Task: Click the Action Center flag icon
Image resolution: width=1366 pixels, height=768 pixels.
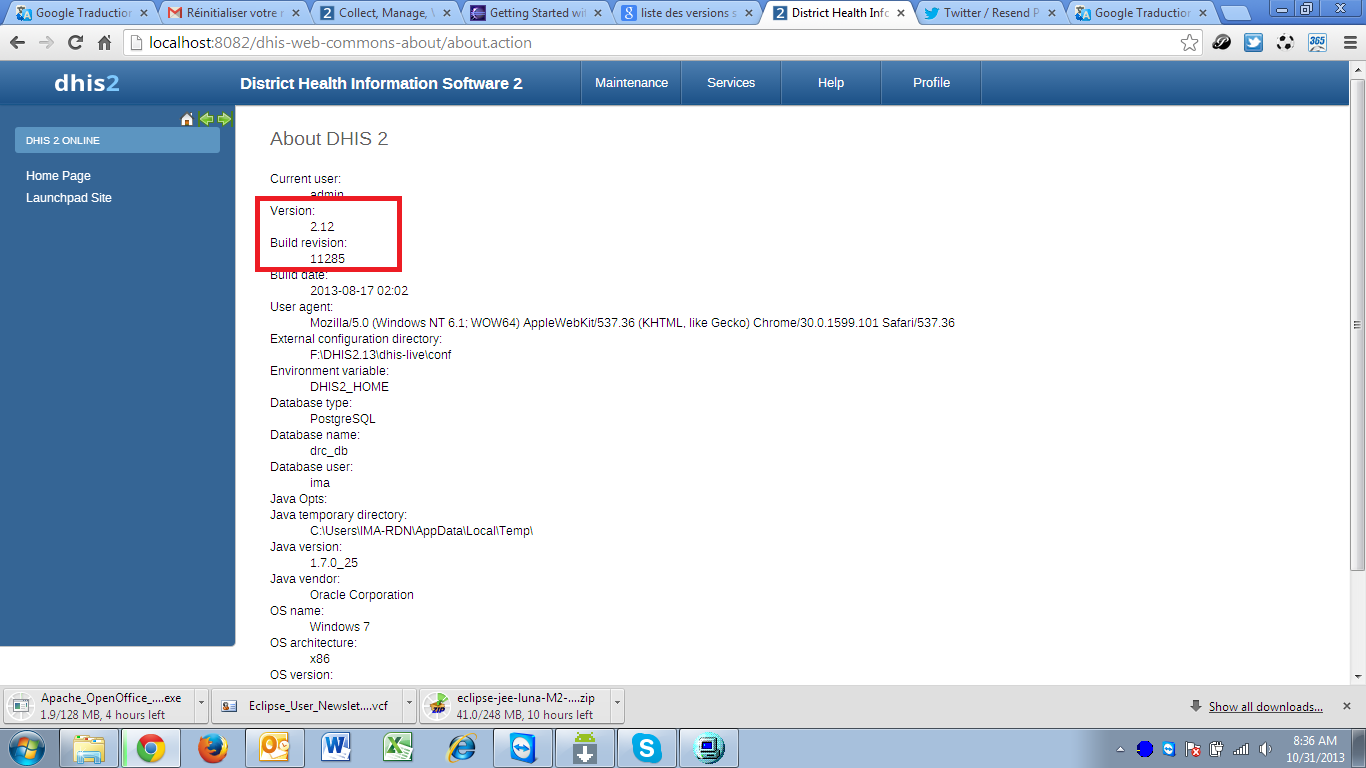Action: point(1193,749)
